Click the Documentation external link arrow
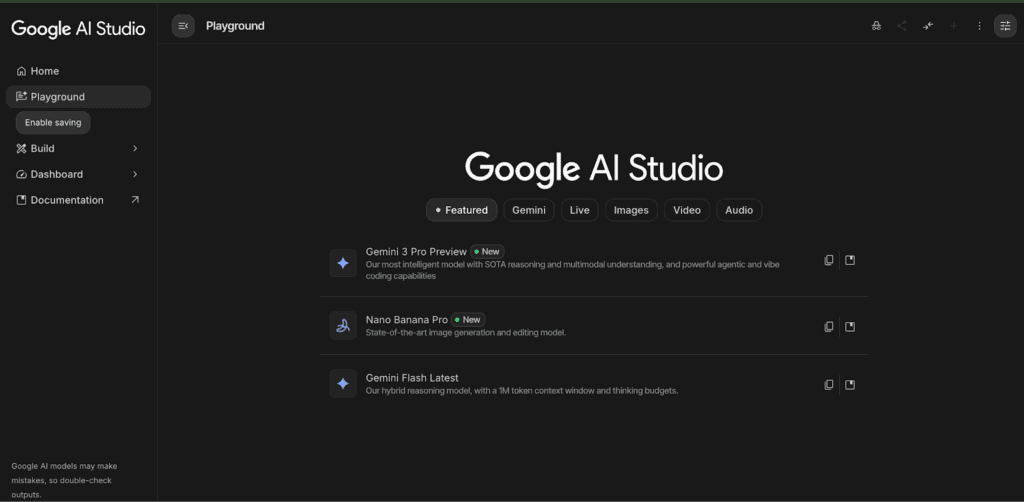1024x502 pixels. click(135, 200)
